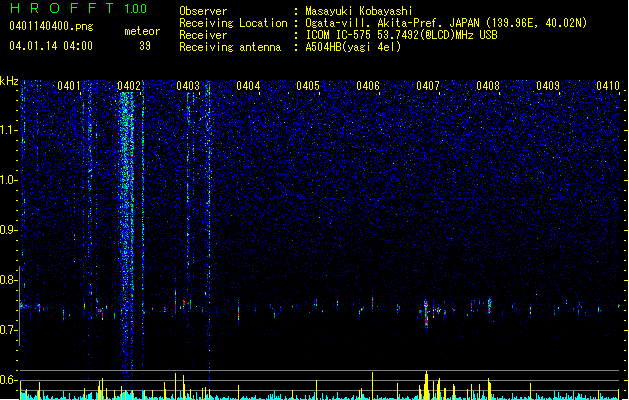Click the 0405 time marker
The image size is (629, 400).
tap(308, 86)
